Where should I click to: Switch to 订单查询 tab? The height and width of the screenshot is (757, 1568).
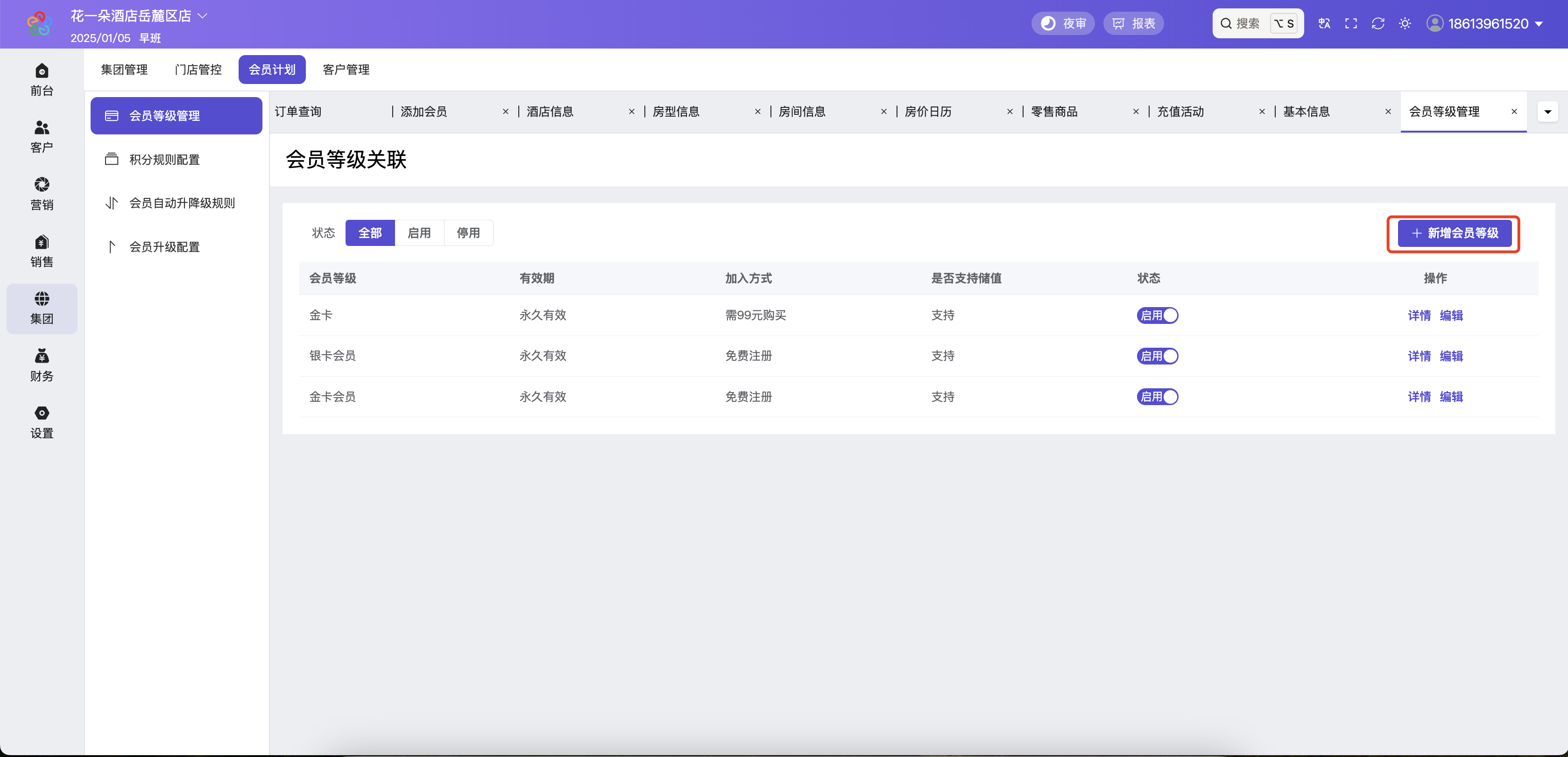click(x=297, y=112)
